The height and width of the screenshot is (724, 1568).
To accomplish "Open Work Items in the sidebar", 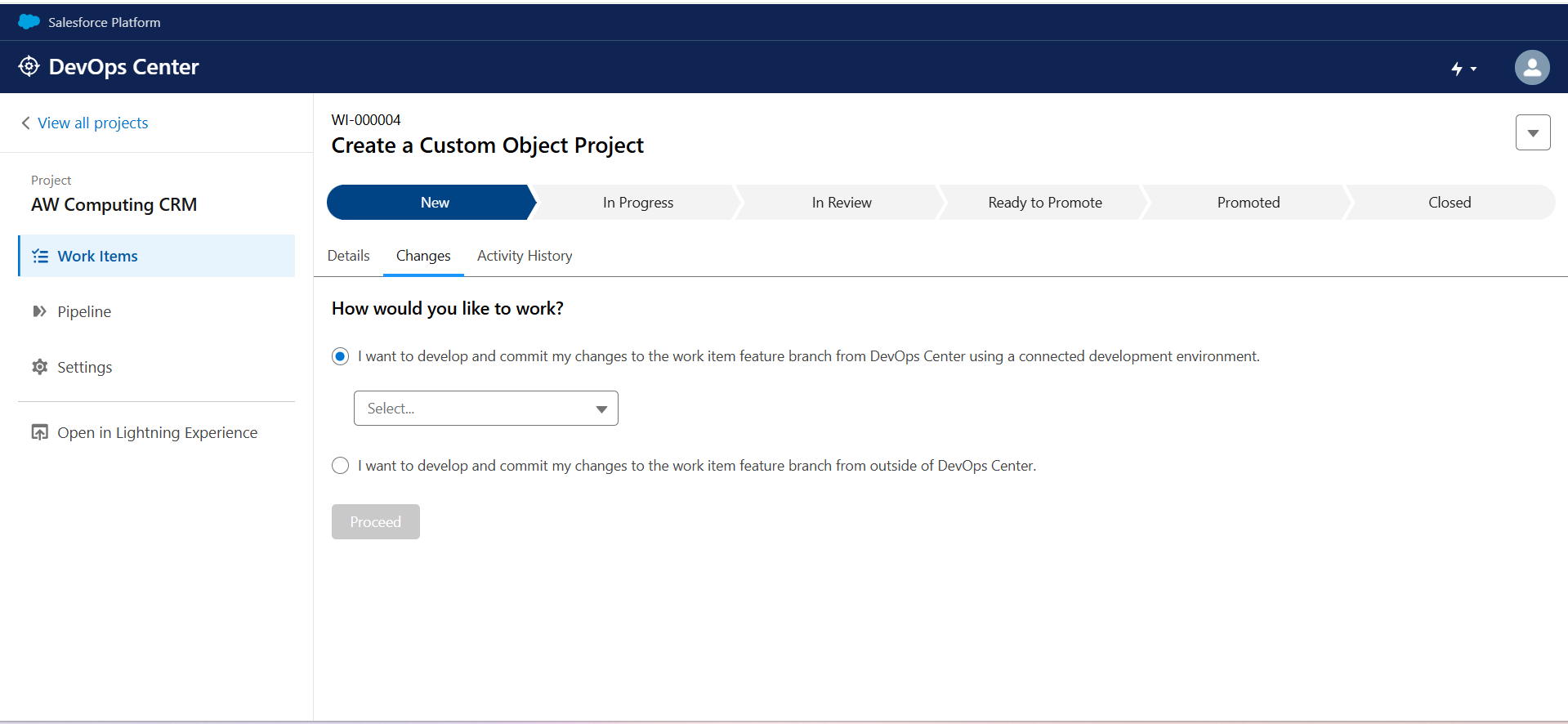I will (x=157, y=256).
